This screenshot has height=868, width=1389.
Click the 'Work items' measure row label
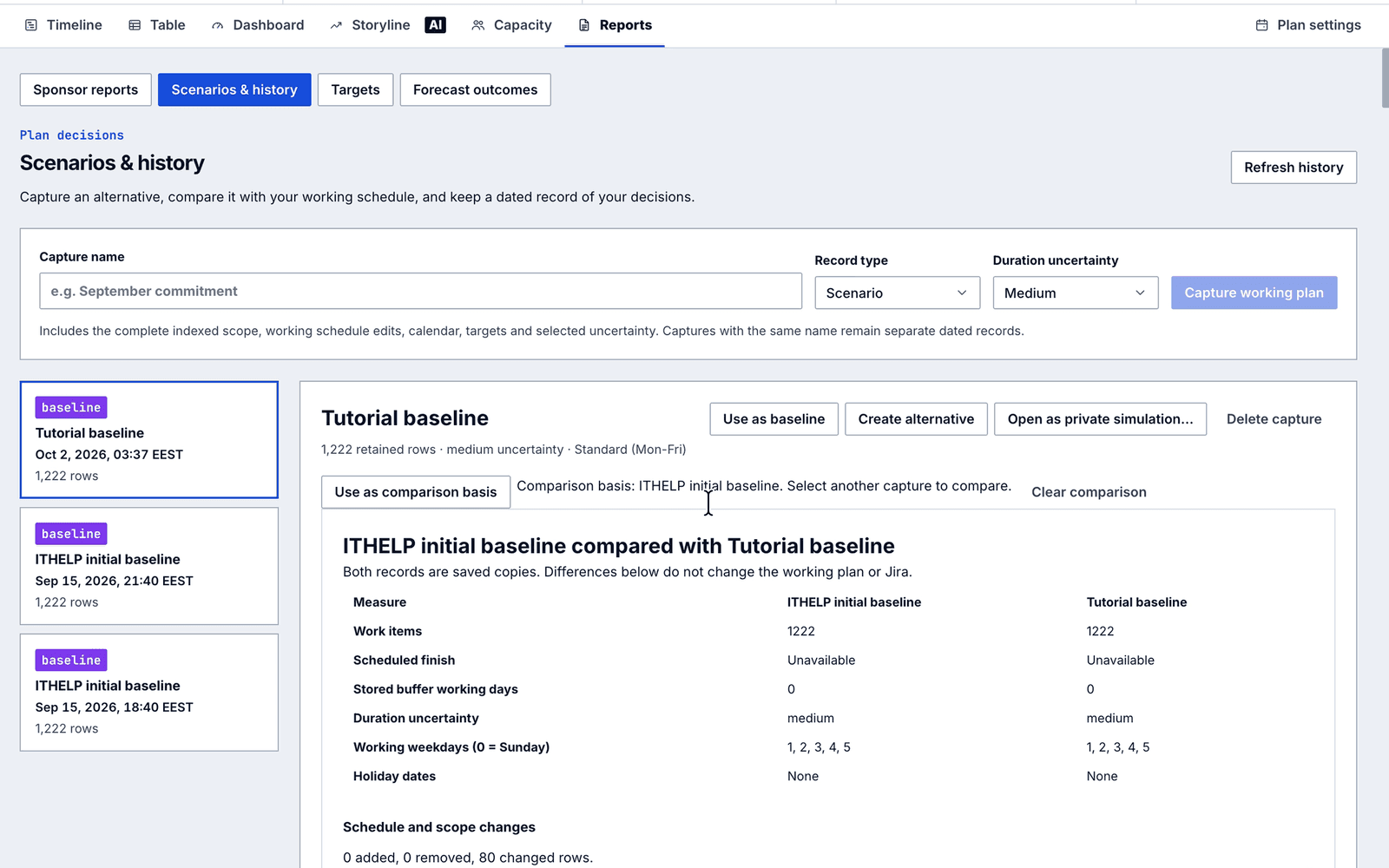[387, 632]
